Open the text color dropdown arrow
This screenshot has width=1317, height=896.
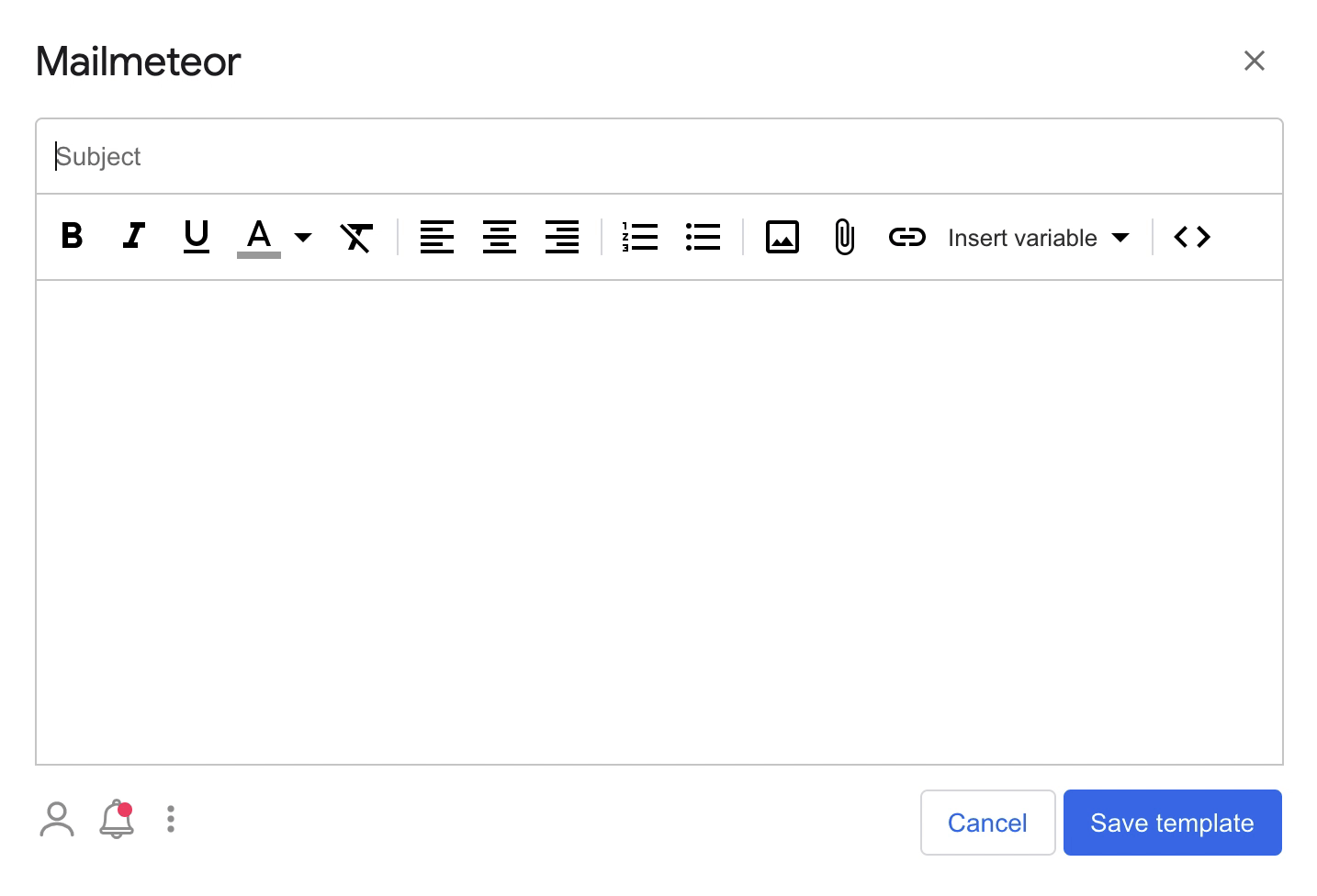coord(303,237)
